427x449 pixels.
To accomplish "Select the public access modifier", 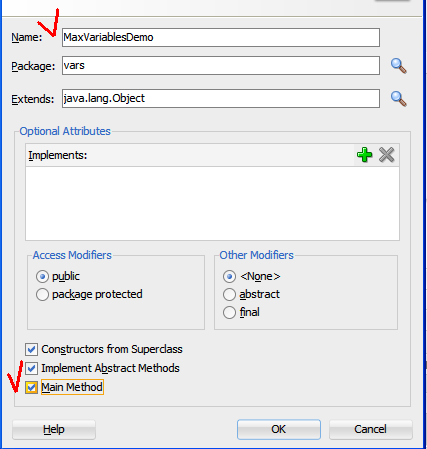I will 42,277.
